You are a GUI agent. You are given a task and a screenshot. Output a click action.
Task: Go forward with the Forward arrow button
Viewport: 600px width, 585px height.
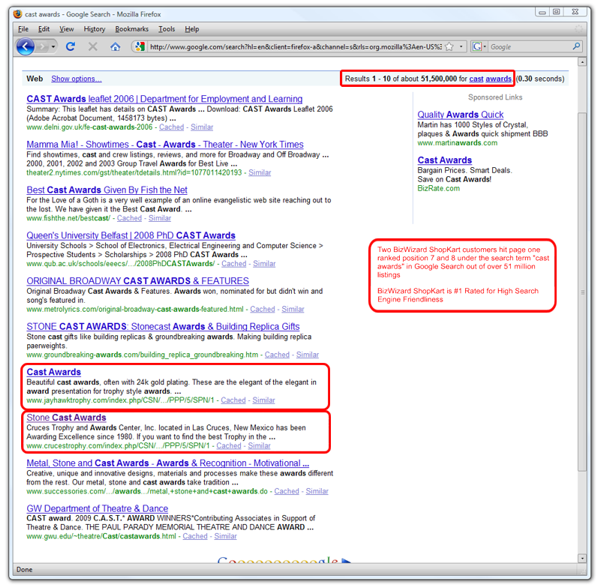click(x=43, y=47)
